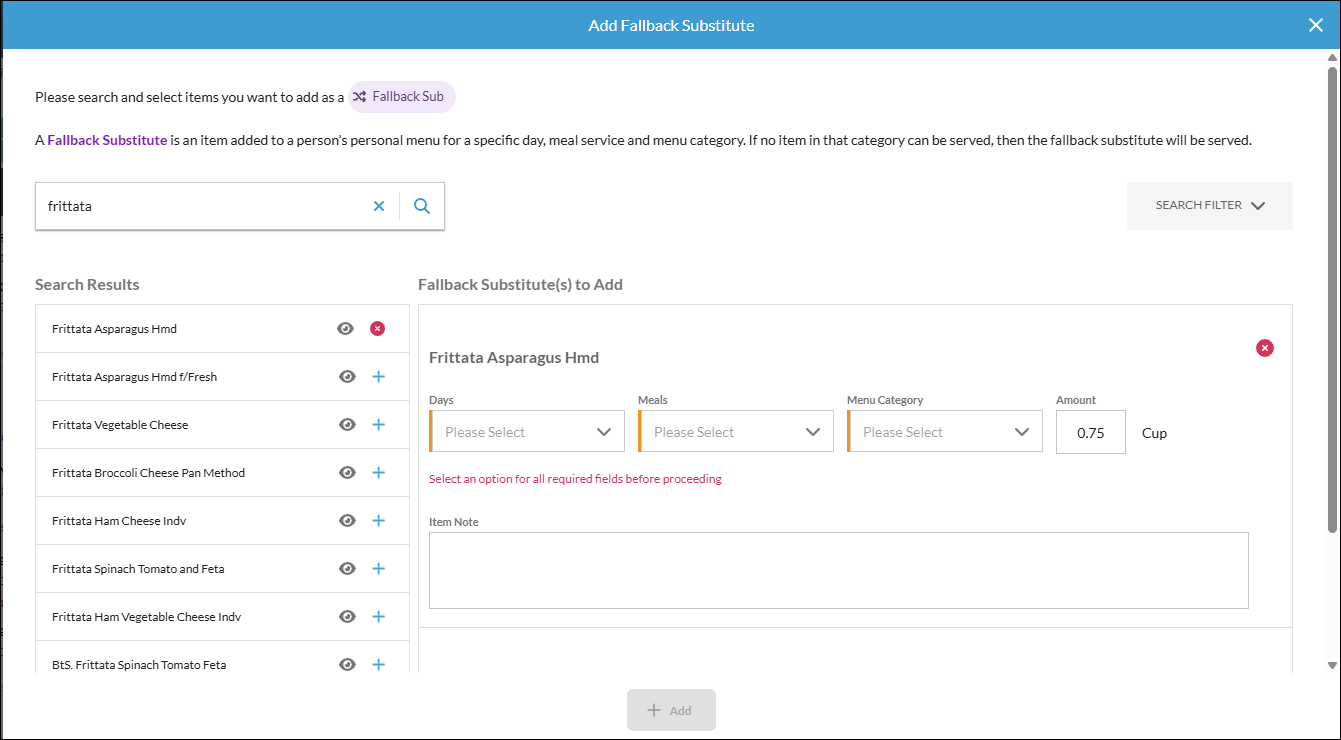1341x740 pixels.
Task: Click the Search Results heading
Action: pos(87,284)
